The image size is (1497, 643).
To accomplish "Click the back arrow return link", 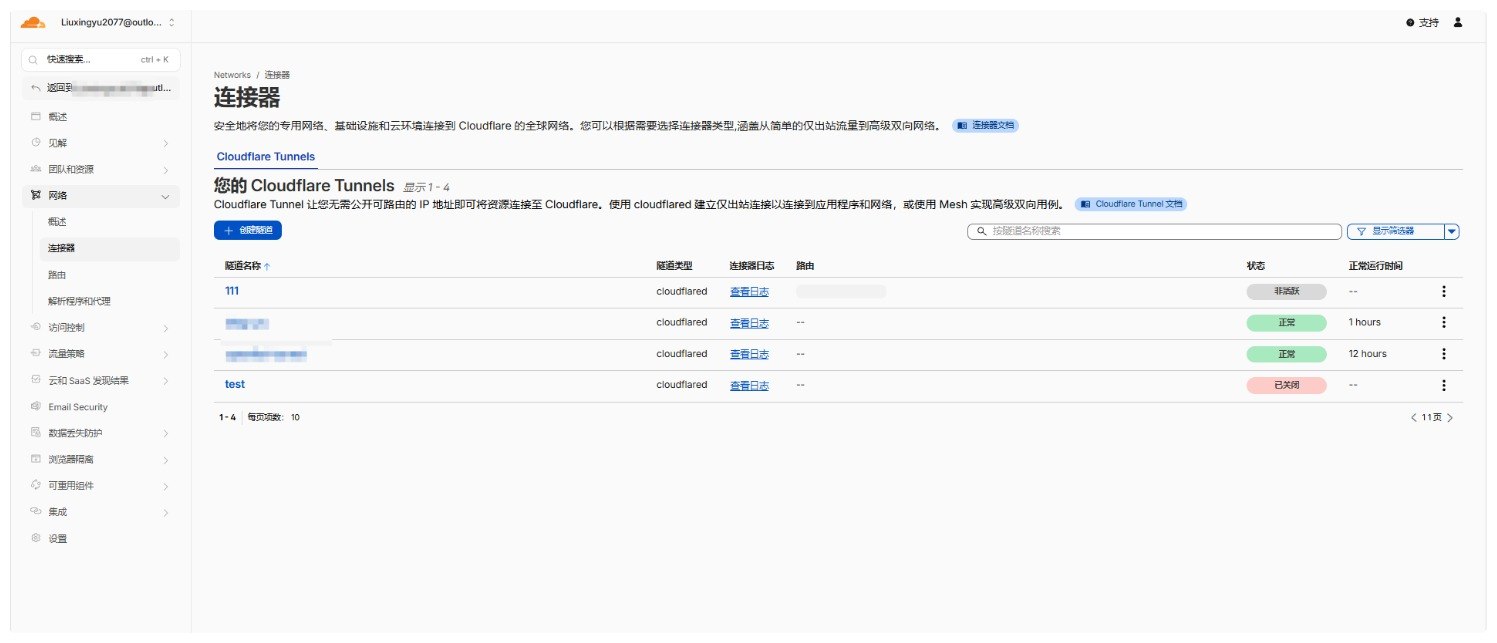I will pos(100,88).
